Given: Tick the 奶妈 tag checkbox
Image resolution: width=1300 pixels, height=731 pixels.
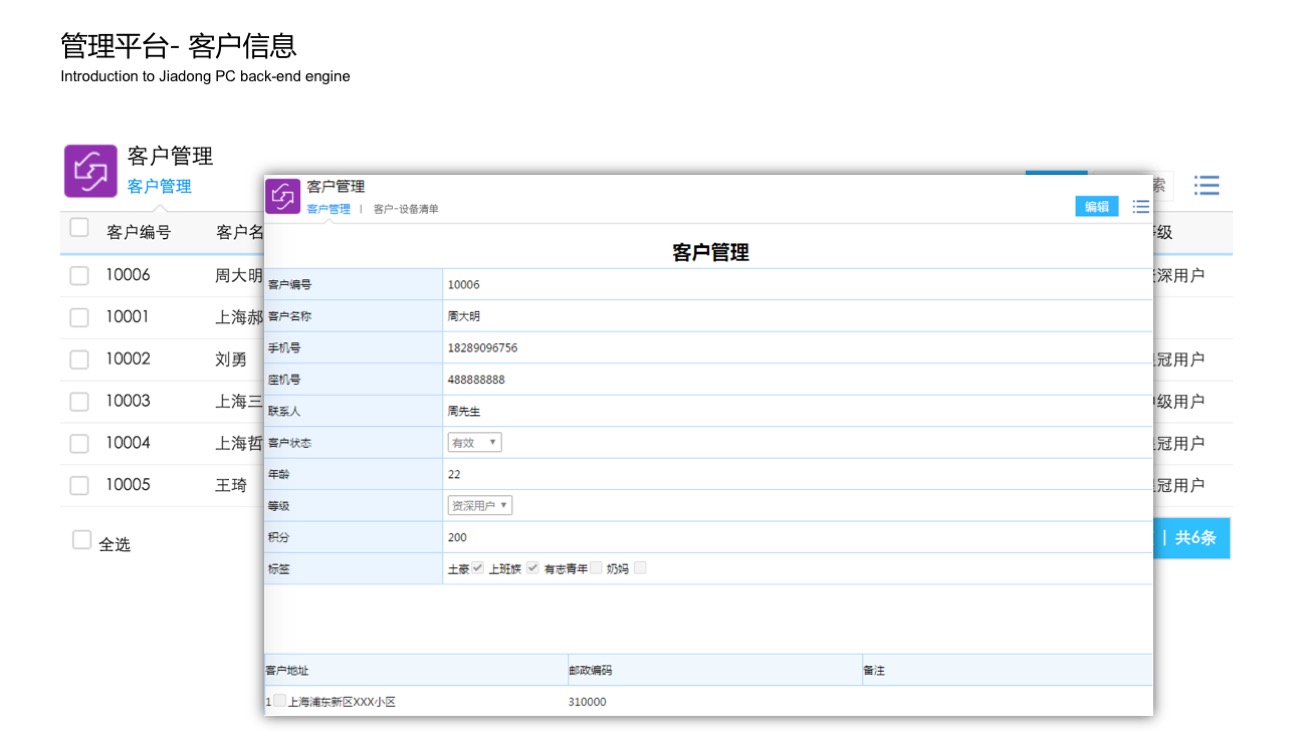Looking at the screenshot, I should point(640,568).
